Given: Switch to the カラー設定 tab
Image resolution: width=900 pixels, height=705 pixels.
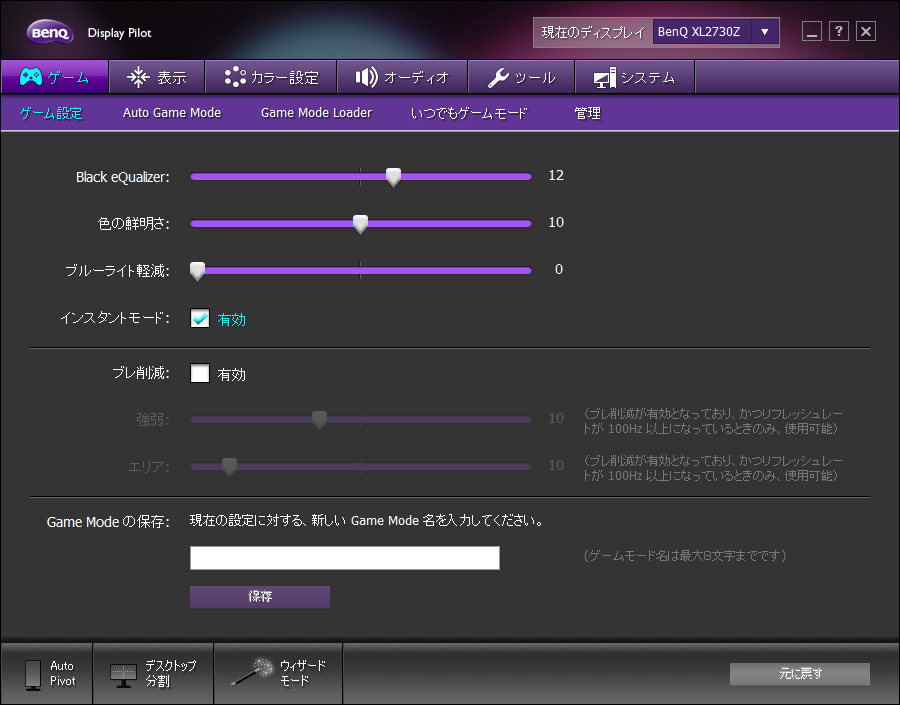Looking at the screenshot, I should point(271,77).
